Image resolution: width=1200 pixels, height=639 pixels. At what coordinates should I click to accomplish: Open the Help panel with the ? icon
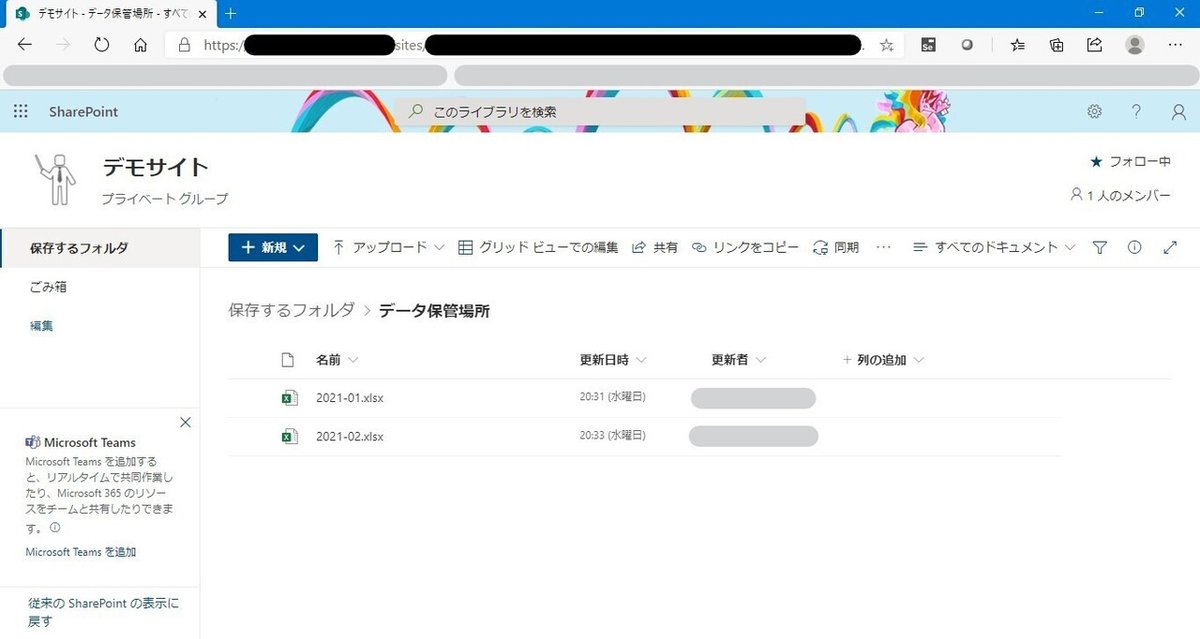coord(1136,111)
